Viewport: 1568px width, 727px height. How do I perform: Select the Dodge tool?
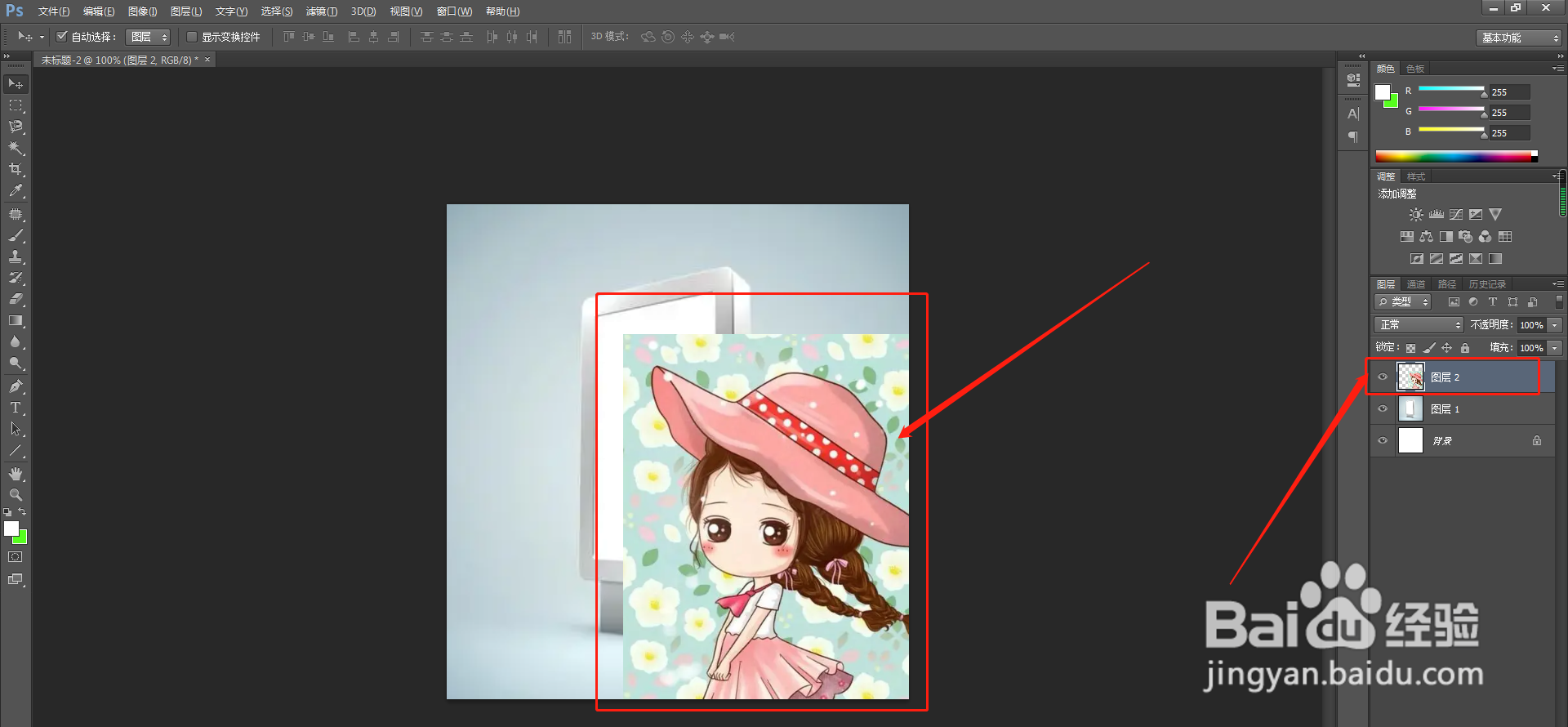[x=16, y=363]
